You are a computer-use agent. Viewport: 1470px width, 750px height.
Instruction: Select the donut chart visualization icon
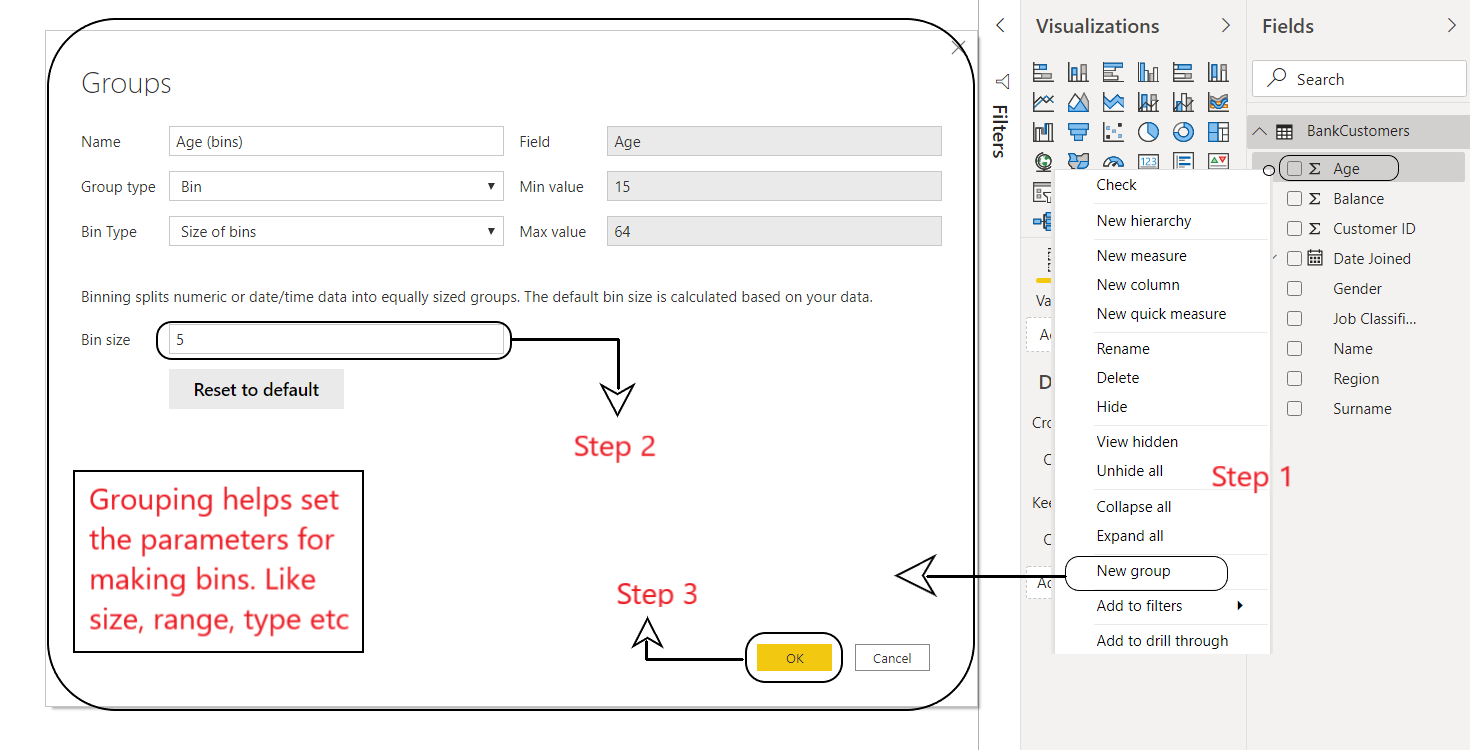pos(1183,132)
